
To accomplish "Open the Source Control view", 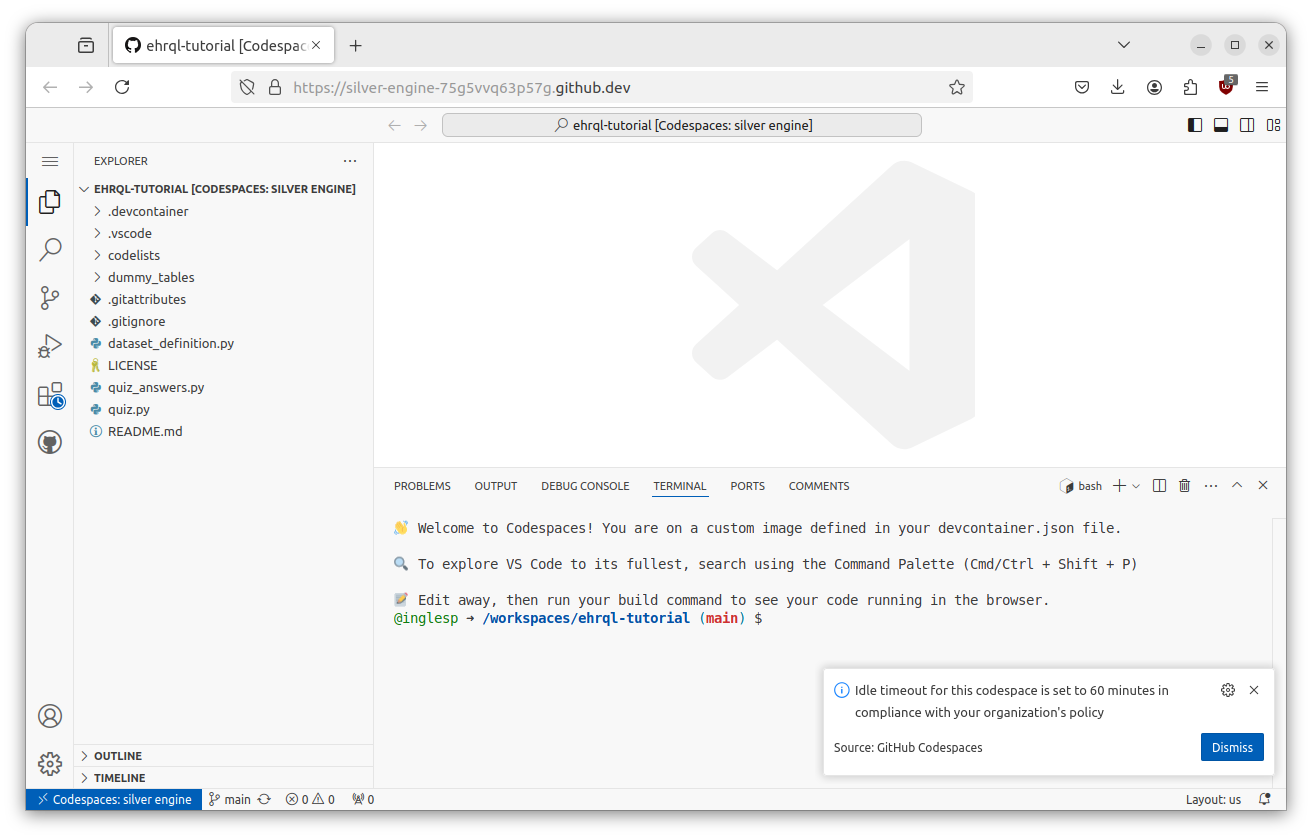I will pos(50,298).
